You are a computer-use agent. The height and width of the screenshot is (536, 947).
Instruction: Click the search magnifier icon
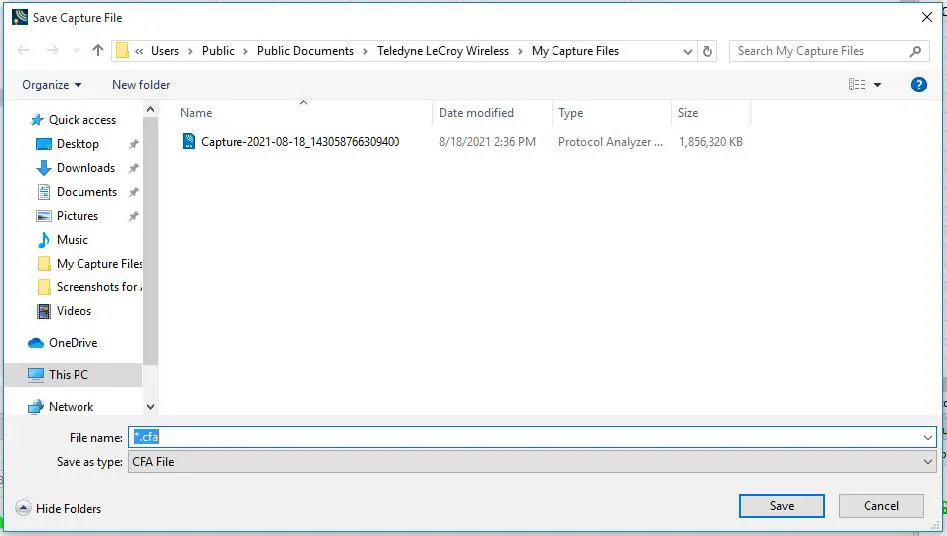[x=916, y=51]
